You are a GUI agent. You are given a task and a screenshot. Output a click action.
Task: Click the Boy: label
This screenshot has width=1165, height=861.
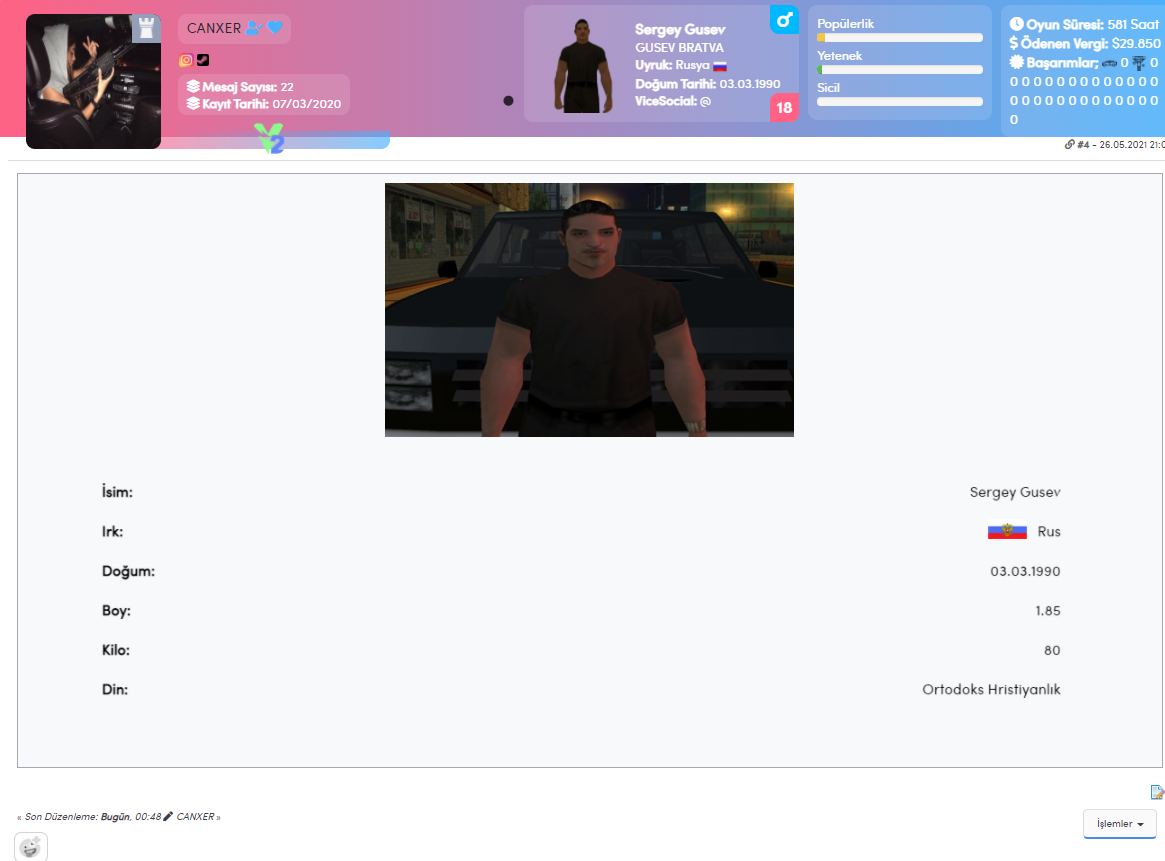point(116,611)
